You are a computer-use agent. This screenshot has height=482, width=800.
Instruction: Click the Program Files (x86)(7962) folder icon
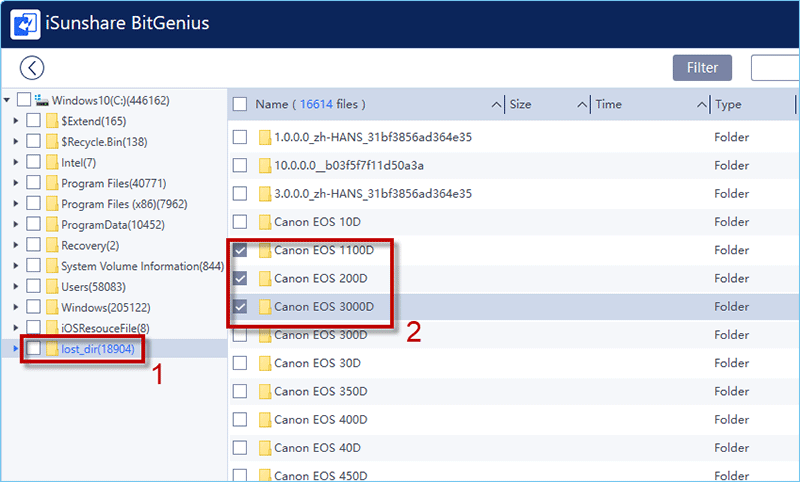52,204
